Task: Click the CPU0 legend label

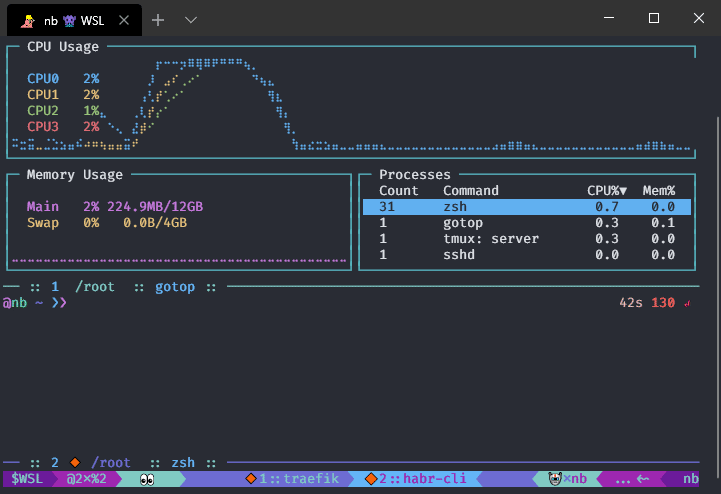Action: tap(43, 78)
